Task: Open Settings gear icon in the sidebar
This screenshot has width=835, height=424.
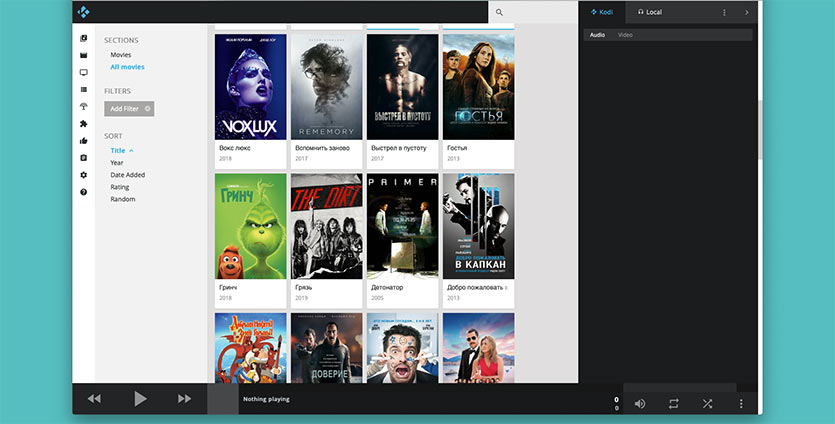Action: 84,175
